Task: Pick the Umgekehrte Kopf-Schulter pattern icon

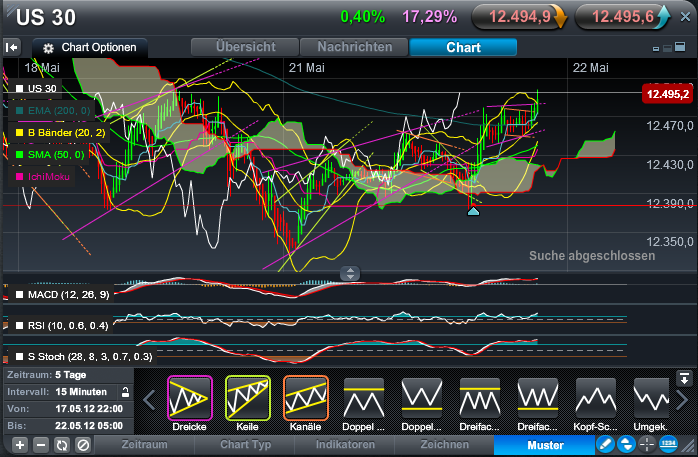Action: coord(651,397)
